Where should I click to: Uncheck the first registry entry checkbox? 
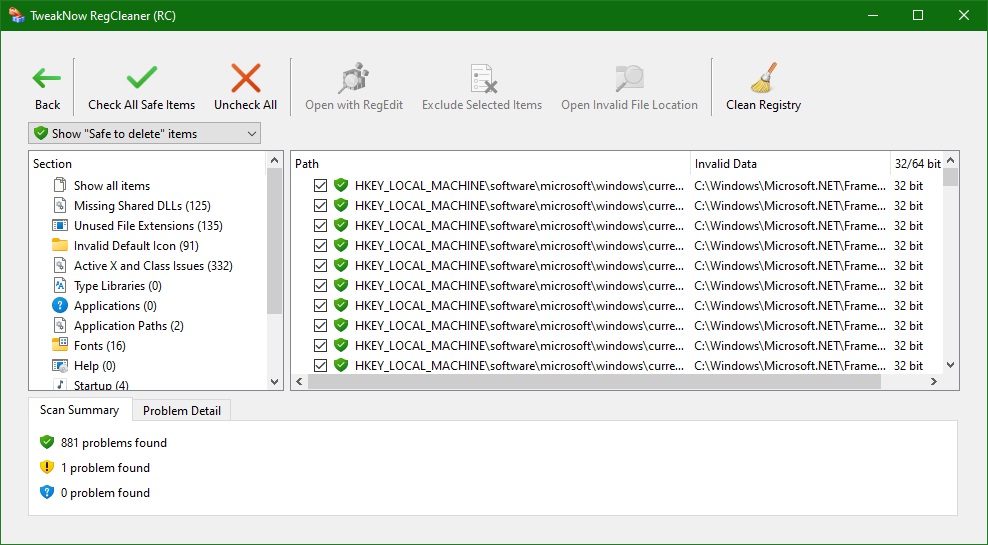[320, 185]
